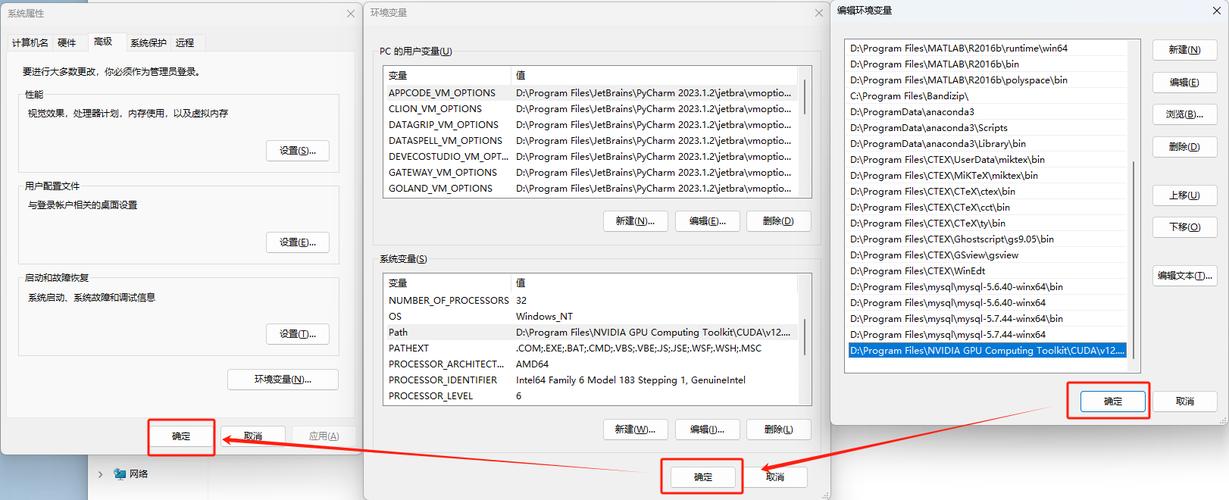Select the GOLAND_VM_OPTIONS user variable
1229x500 pixels.
click(592, 188)
